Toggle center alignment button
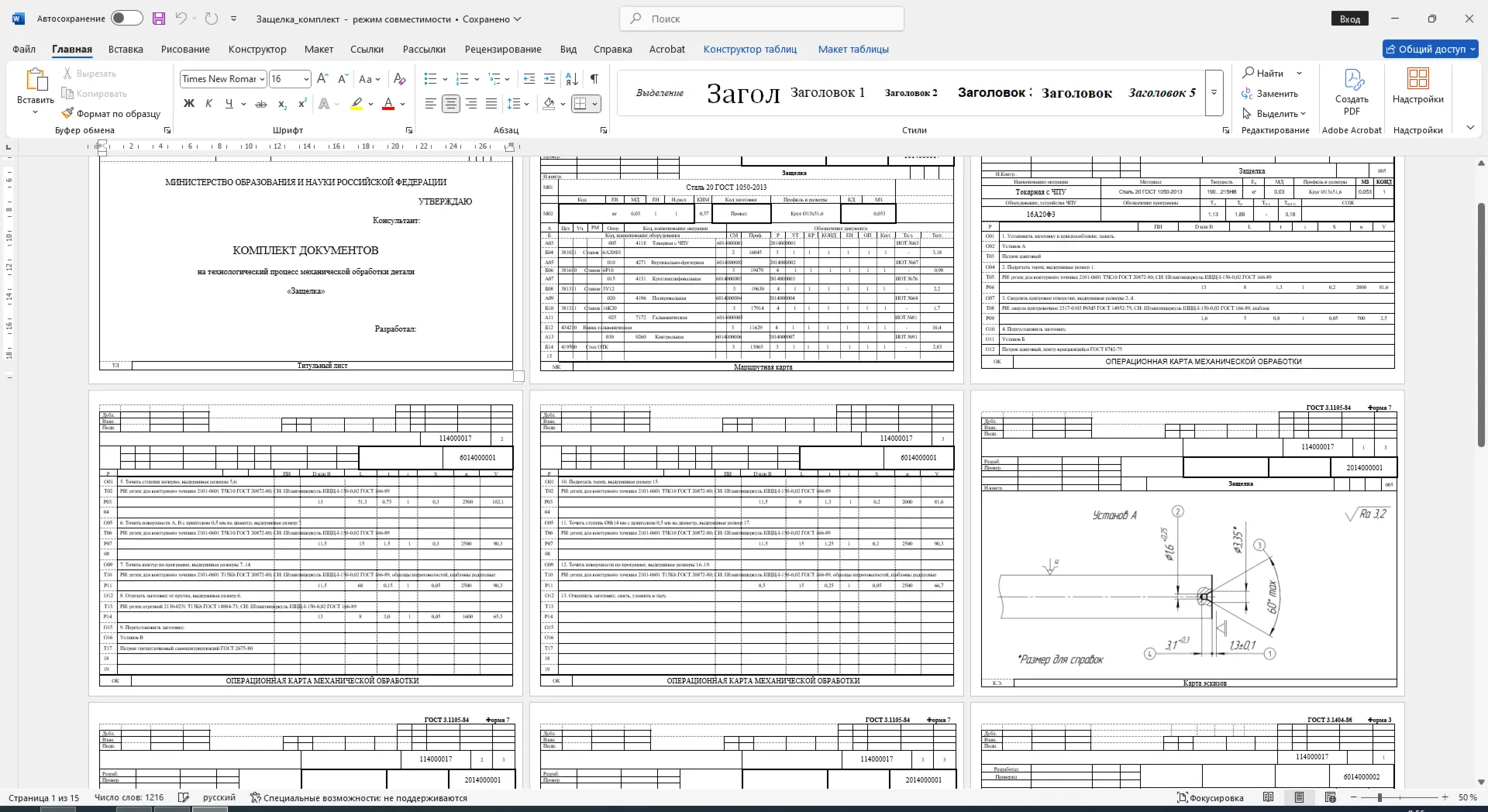The width and height of the screenshot is (1488, 812). click(451, 104)
